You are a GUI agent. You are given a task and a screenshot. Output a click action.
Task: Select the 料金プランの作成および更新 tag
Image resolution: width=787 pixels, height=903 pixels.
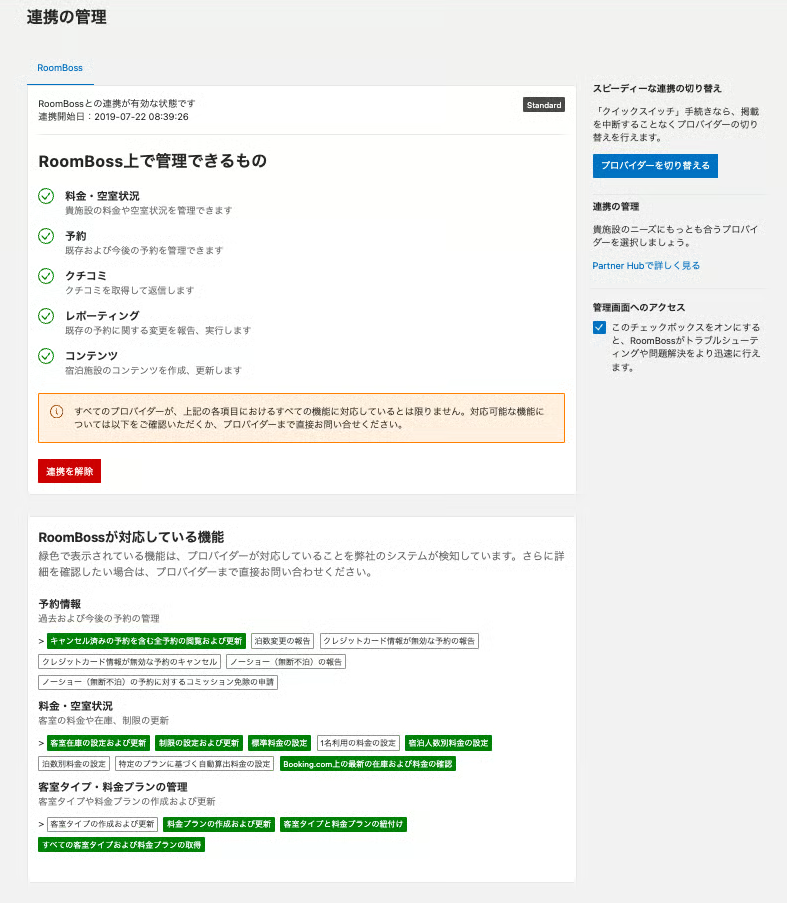pyautogui.click(x=219, y=825)
